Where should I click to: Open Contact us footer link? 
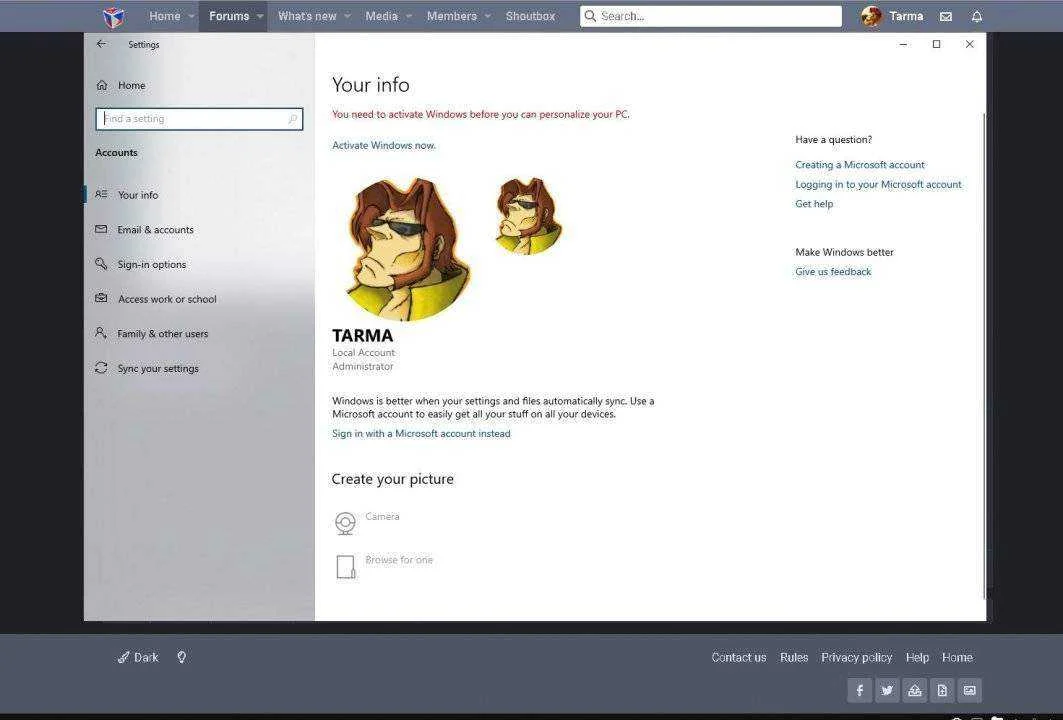(x=738, y=658)
